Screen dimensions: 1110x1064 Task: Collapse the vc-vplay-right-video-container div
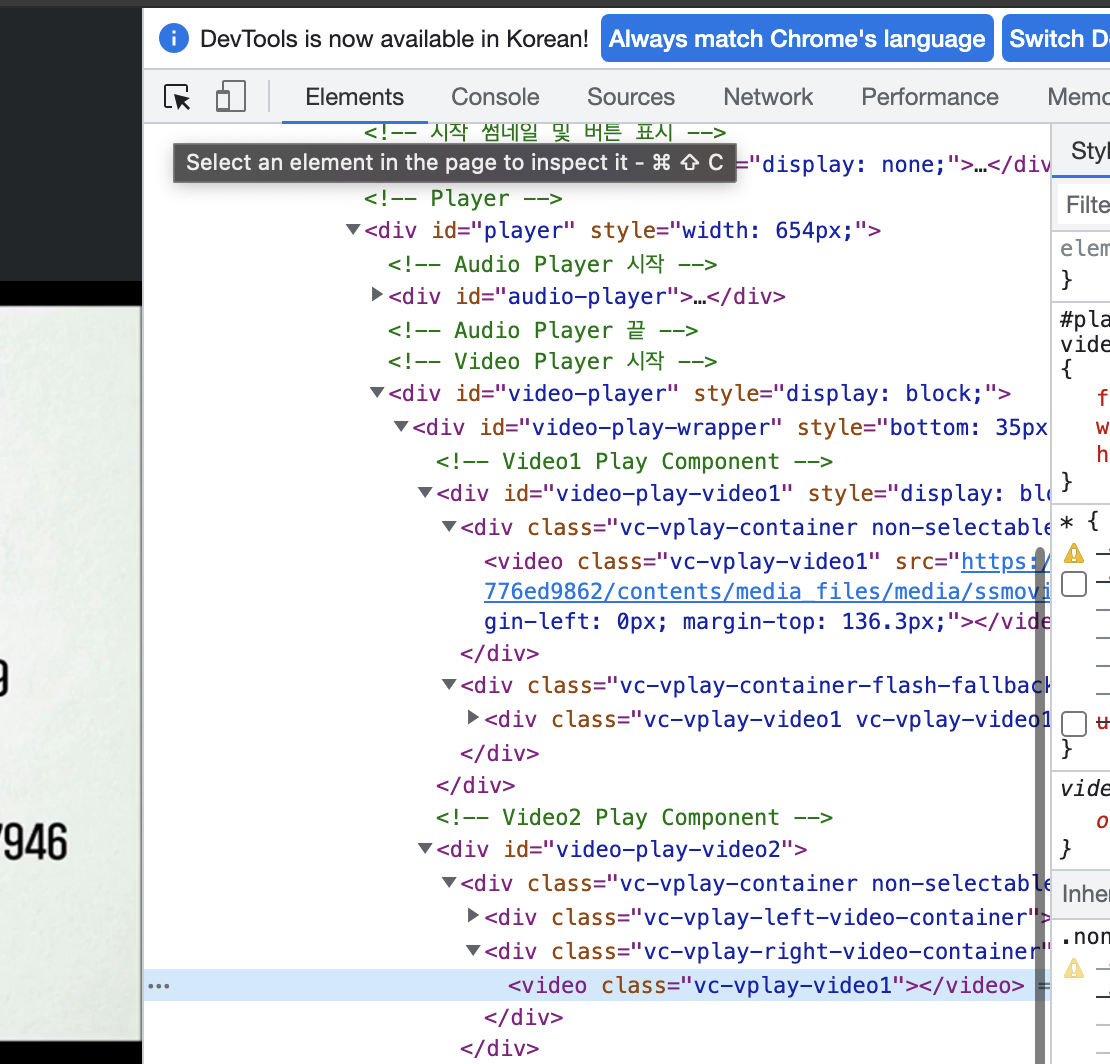point(473,950)
